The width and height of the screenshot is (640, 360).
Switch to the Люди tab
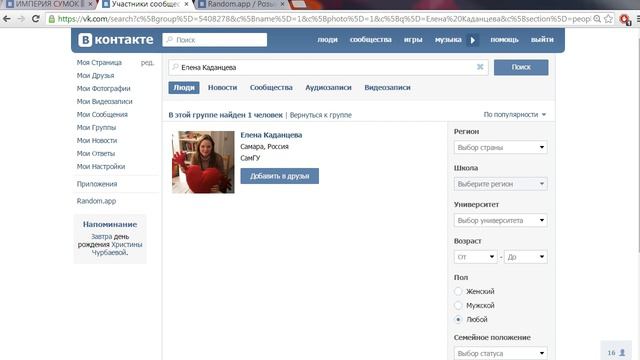(x=184, y=87)
